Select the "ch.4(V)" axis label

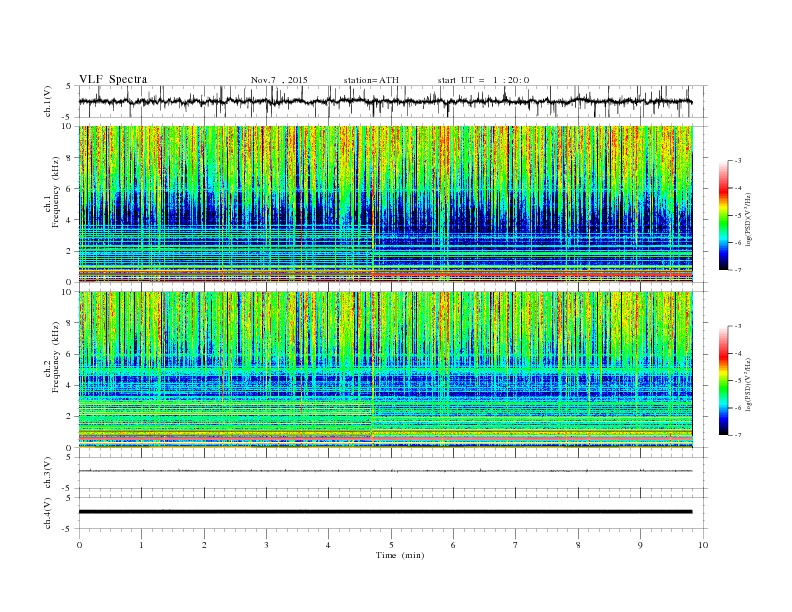(48, 513)
